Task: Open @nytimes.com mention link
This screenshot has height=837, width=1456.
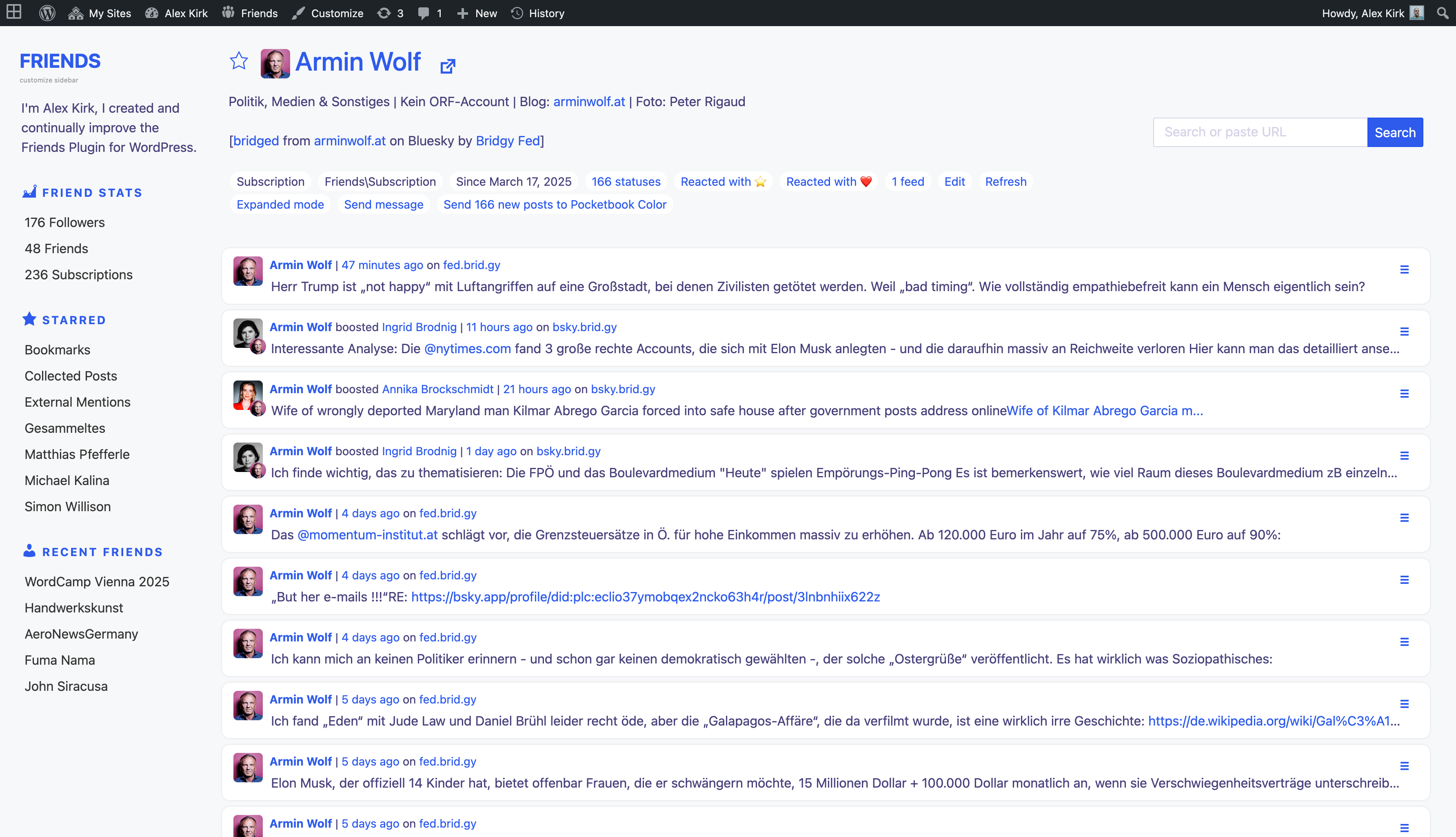Action: (x=467, y=349)
